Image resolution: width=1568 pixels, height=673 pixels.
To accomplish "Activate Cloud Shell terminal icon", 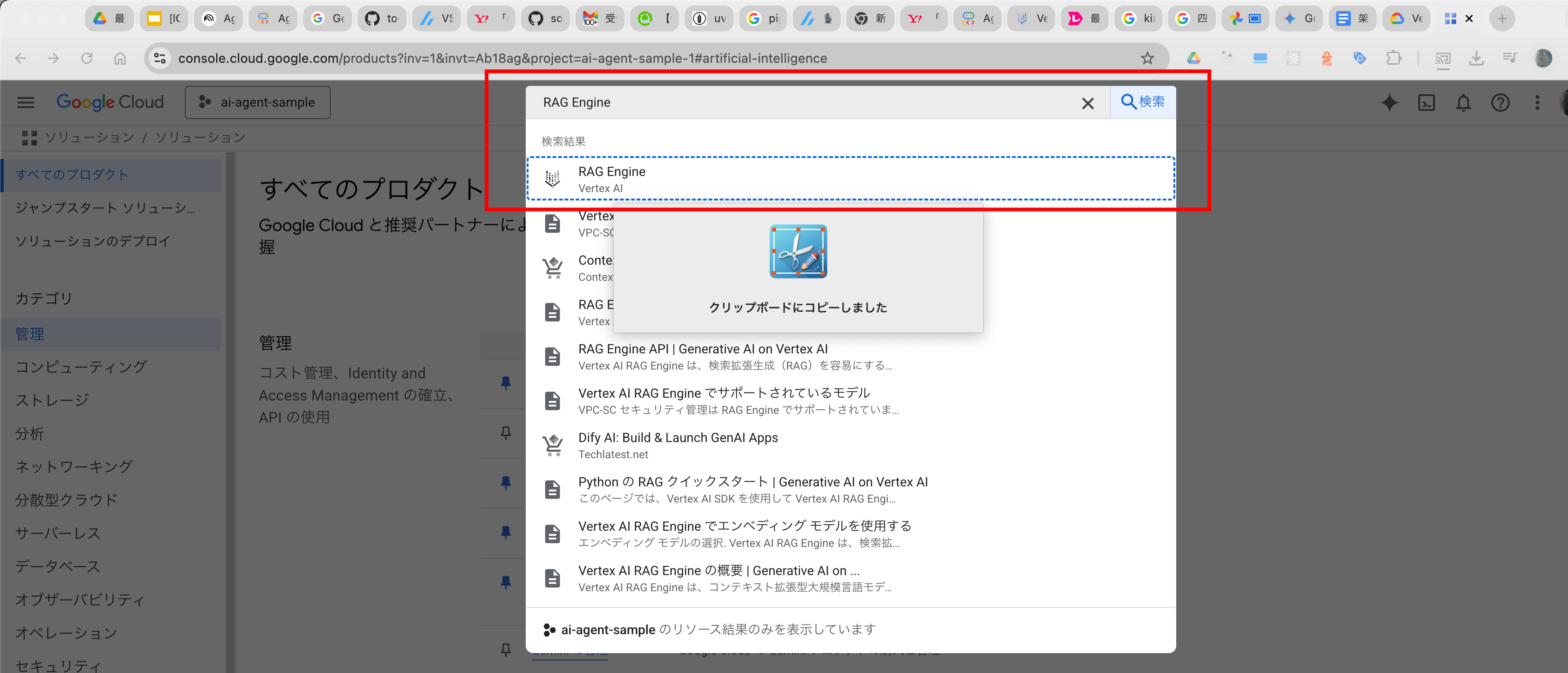I will click(1426, 102).
